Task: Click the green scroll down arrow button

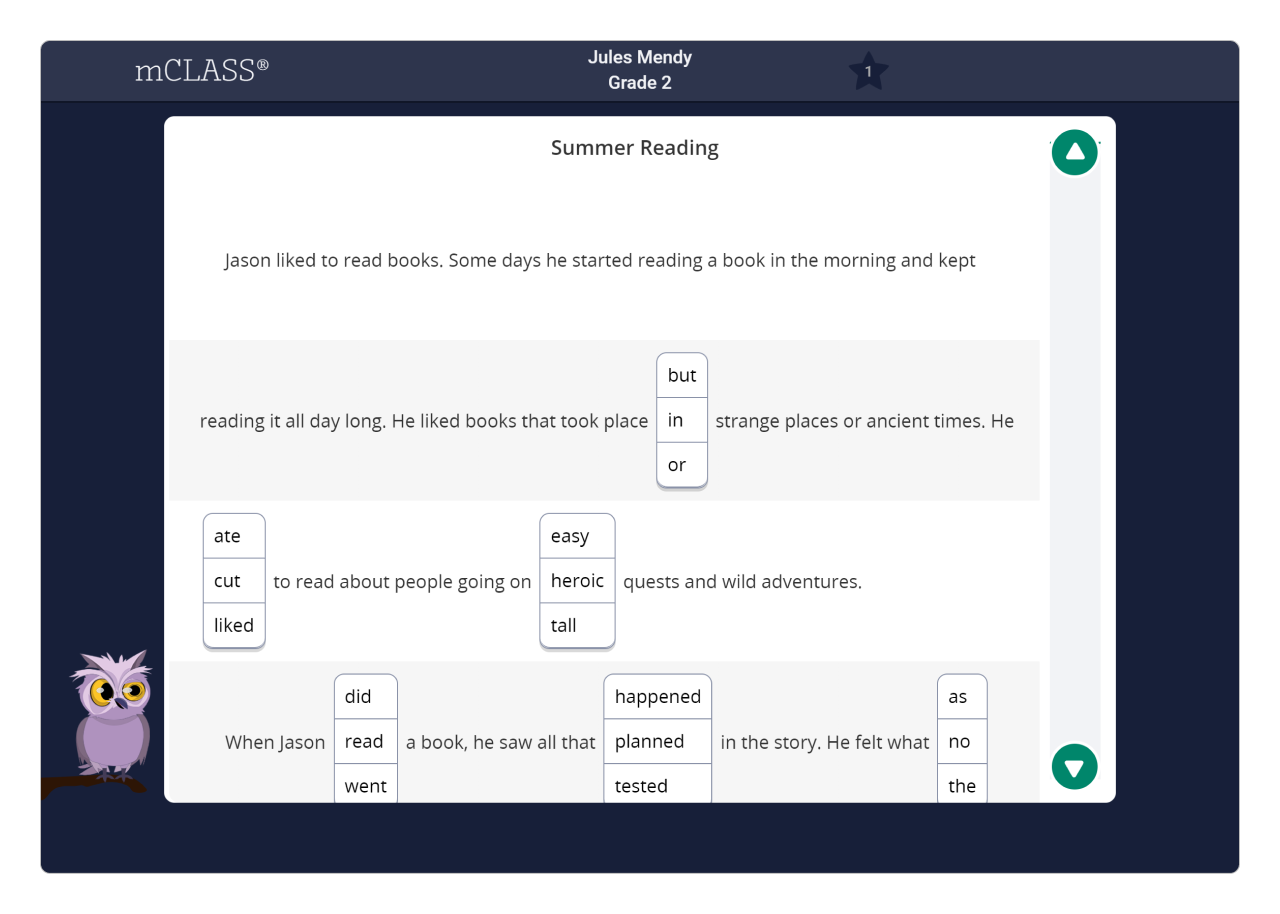Action: pyautogui.click(x=1075, y=767)
